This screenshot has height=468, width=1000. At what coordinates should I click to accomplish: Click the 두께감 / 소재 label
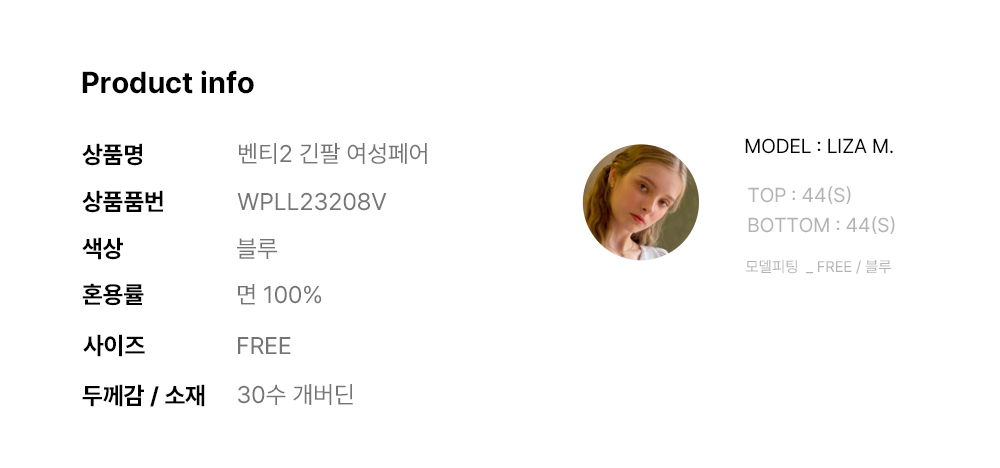143,395
